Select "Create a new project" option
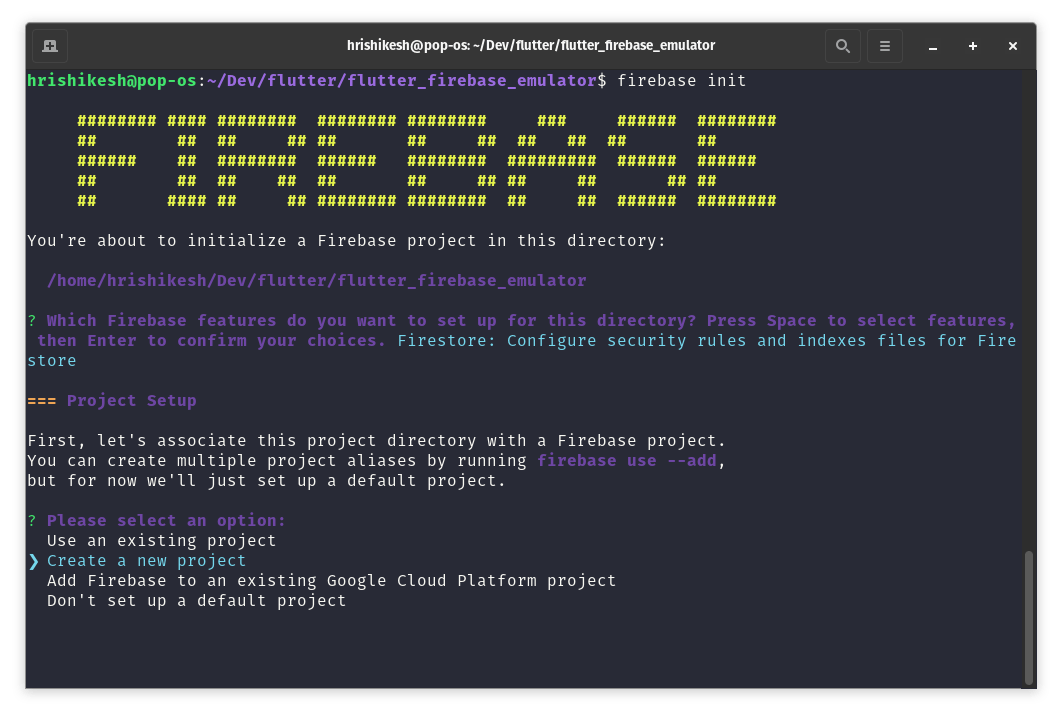Viewport: 1062px width, 717px height. click(x=146, y=561)
